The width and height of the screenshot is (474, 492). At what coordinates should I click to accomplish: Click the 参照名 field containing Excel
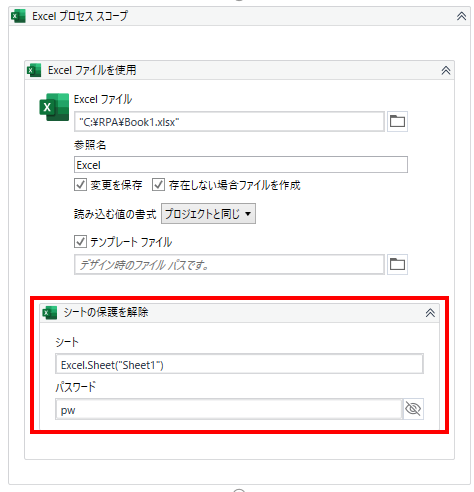pos(241,165)
